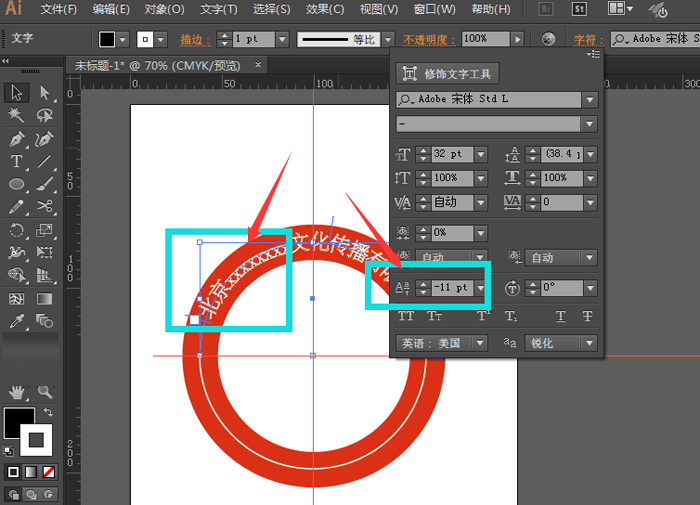
Task: Open Adobe 宋体 Std L font dropdown
Action: point(590,100)
